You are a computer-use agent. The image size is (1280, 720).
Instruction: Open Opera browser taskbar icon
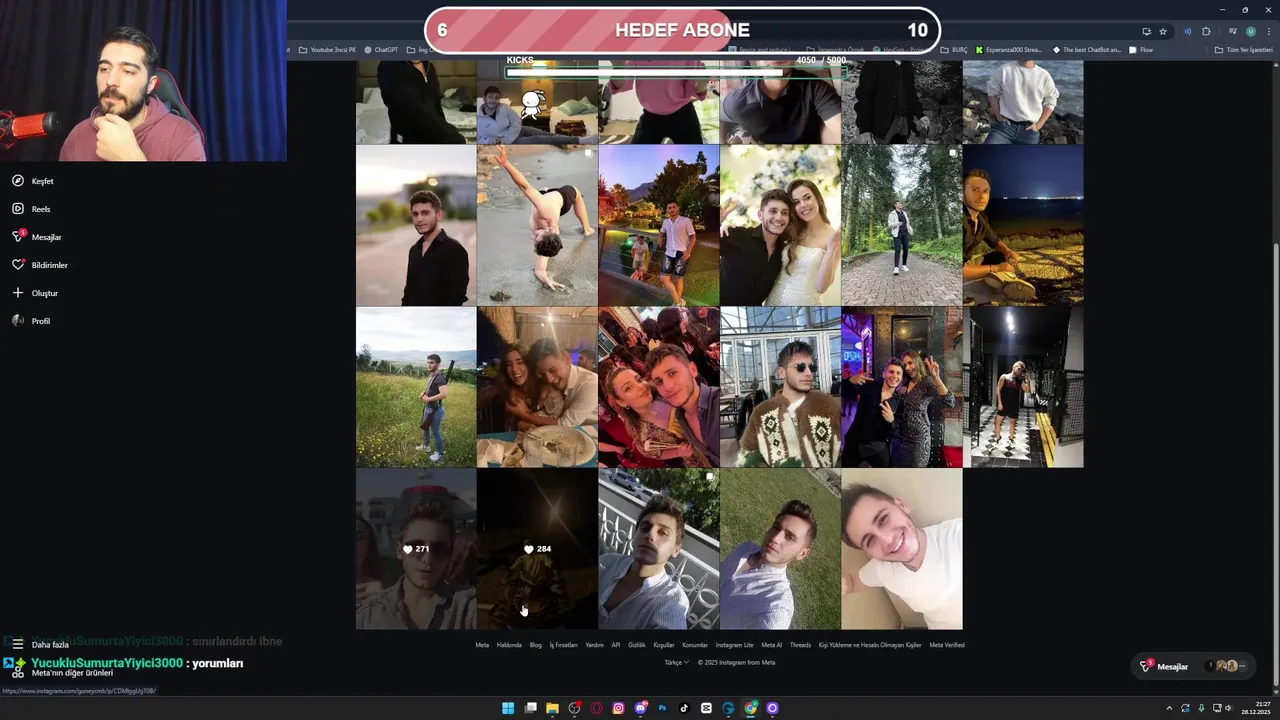[x=596, y=708]
